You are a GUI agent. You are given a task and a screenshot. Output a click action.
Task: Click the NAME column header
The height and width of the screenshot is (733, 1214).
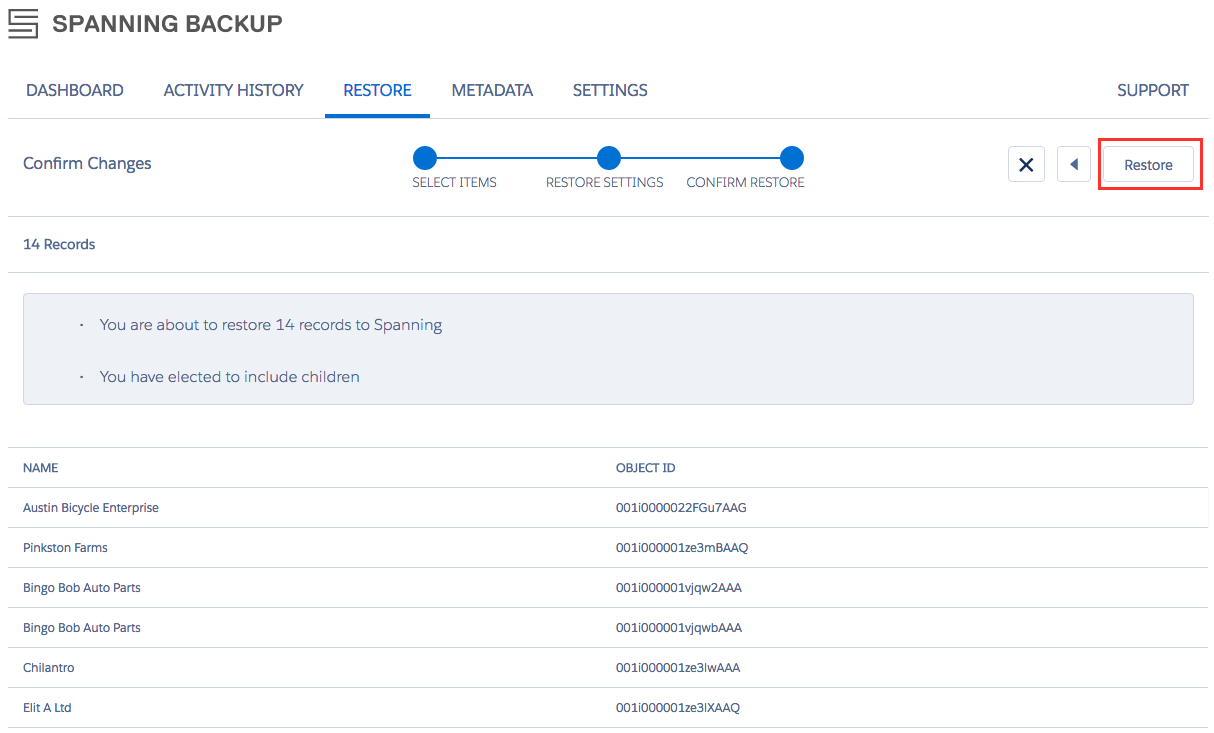pos(41,468)
